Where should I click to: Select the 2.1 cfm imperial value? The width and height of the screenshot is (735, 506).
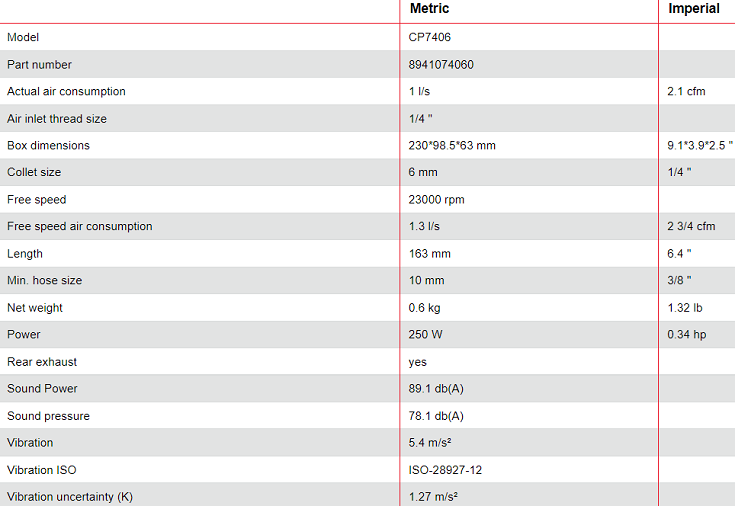(686, 92)
